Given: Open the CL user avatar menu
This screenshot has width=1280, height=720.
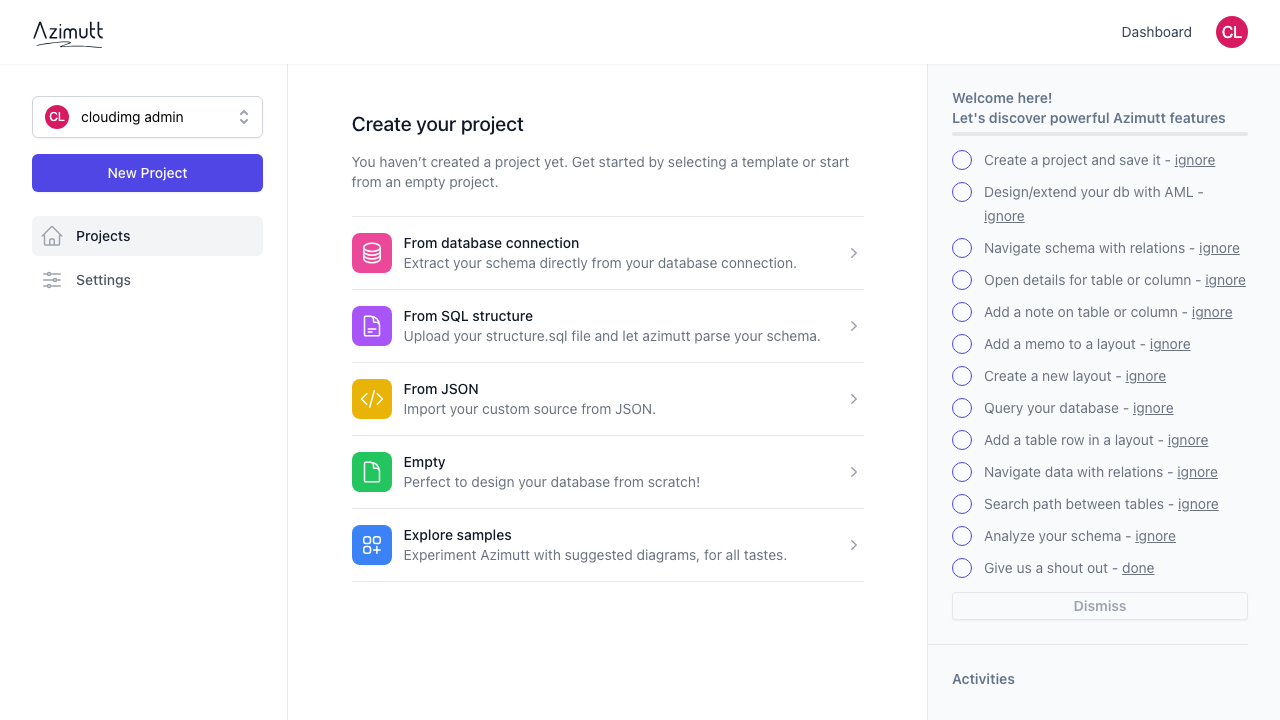Looking at the screenshot, I should coord(1232,32).
